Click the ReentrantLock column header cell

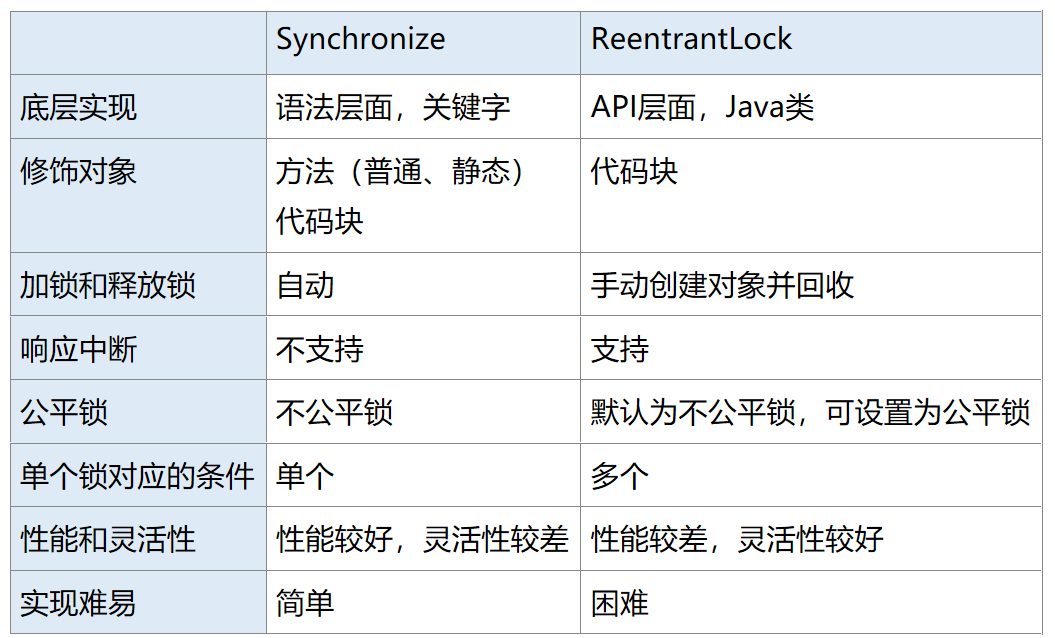coord(691,40)
